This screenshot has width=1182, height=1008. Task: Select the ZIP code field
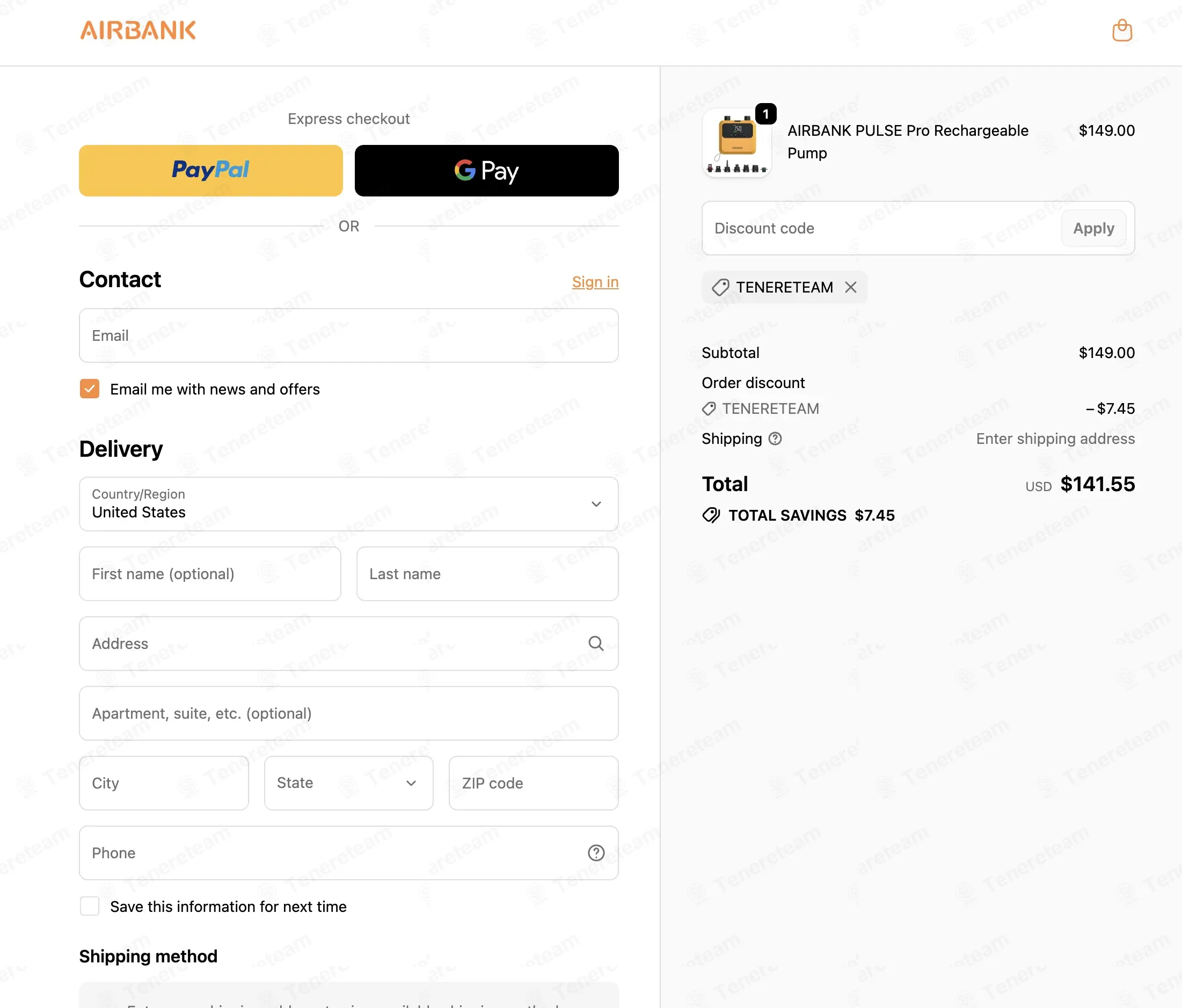point(534,783)
